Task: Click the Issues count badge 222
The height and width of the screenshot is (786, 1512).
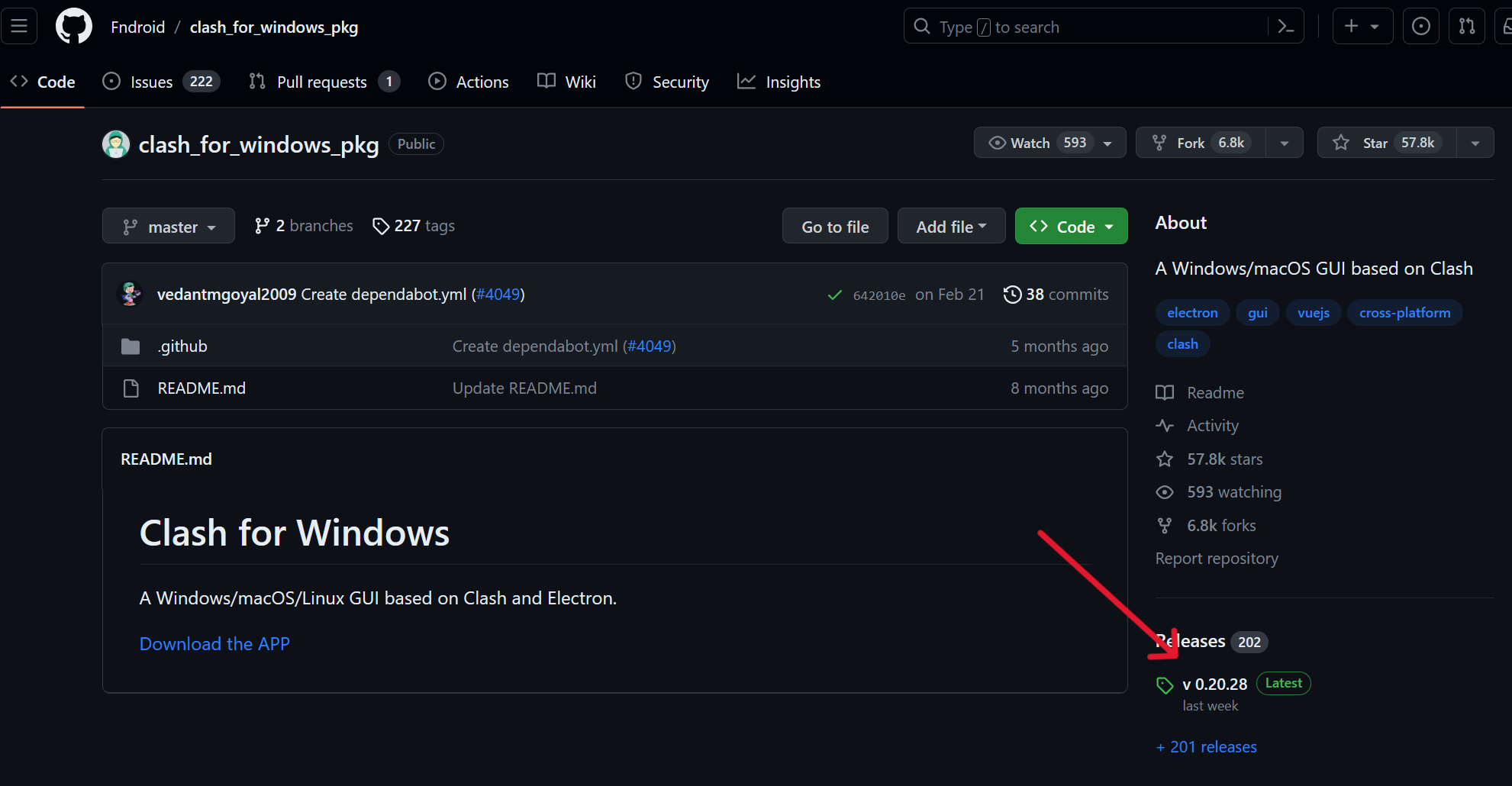Action: [201, 82]
